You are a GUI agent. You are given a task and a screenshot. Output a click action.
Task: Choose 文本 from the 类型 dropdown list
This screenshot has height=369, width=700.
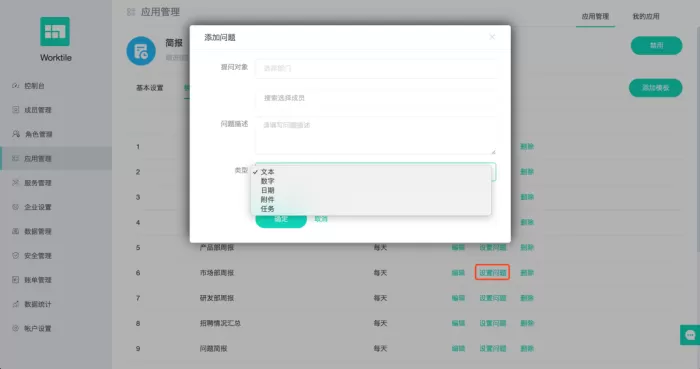[x=371, y=172]
